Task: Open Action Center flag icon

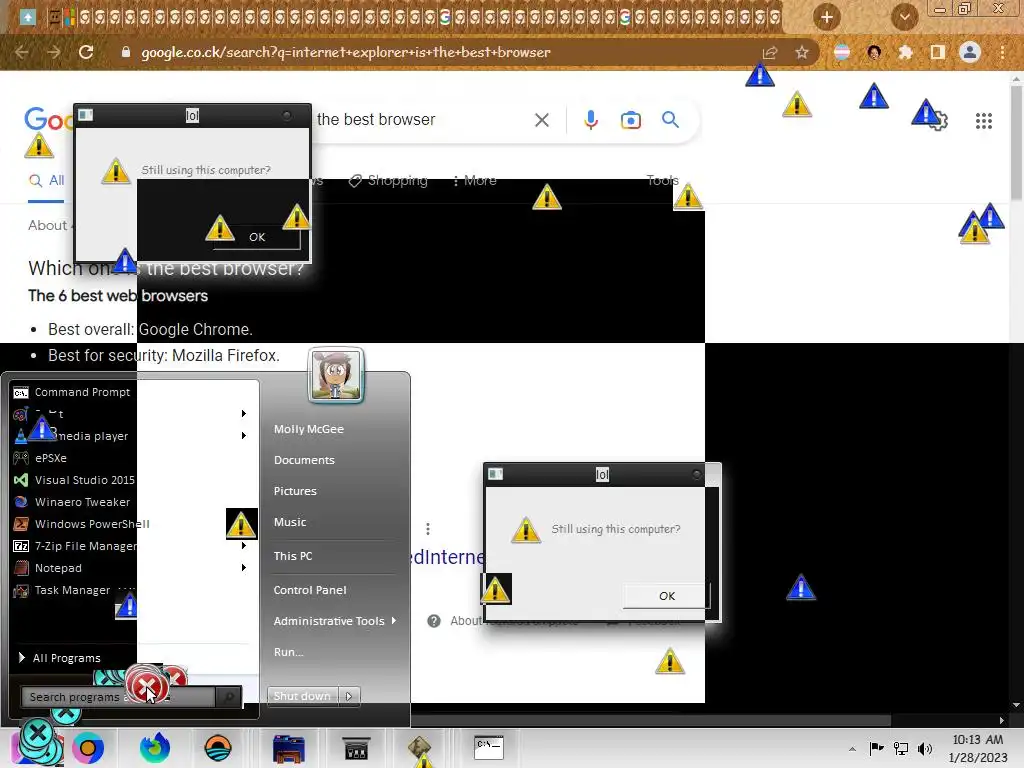Action: [876, 748]
